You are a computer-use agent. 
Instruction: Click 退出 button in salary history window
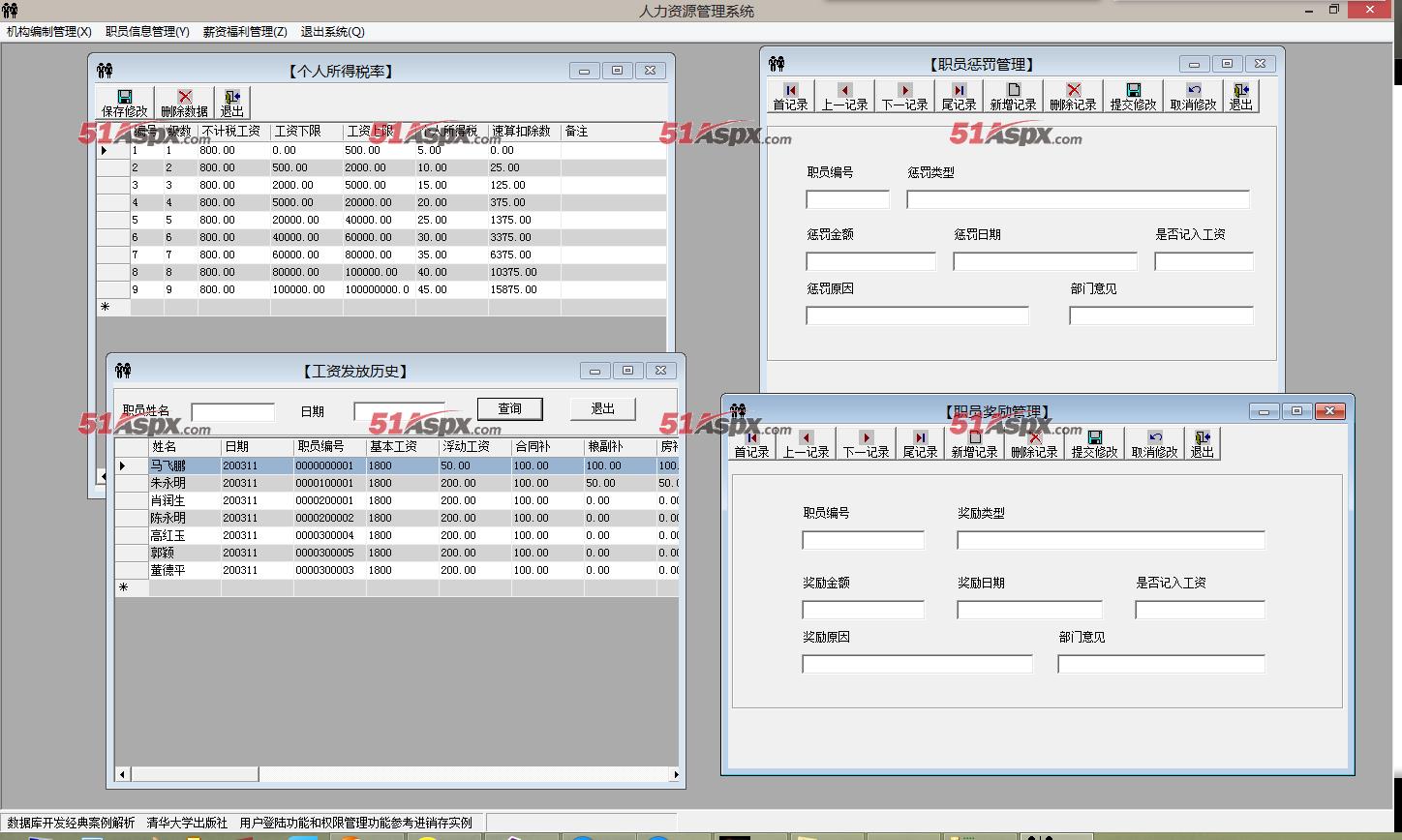coord(603,408)
